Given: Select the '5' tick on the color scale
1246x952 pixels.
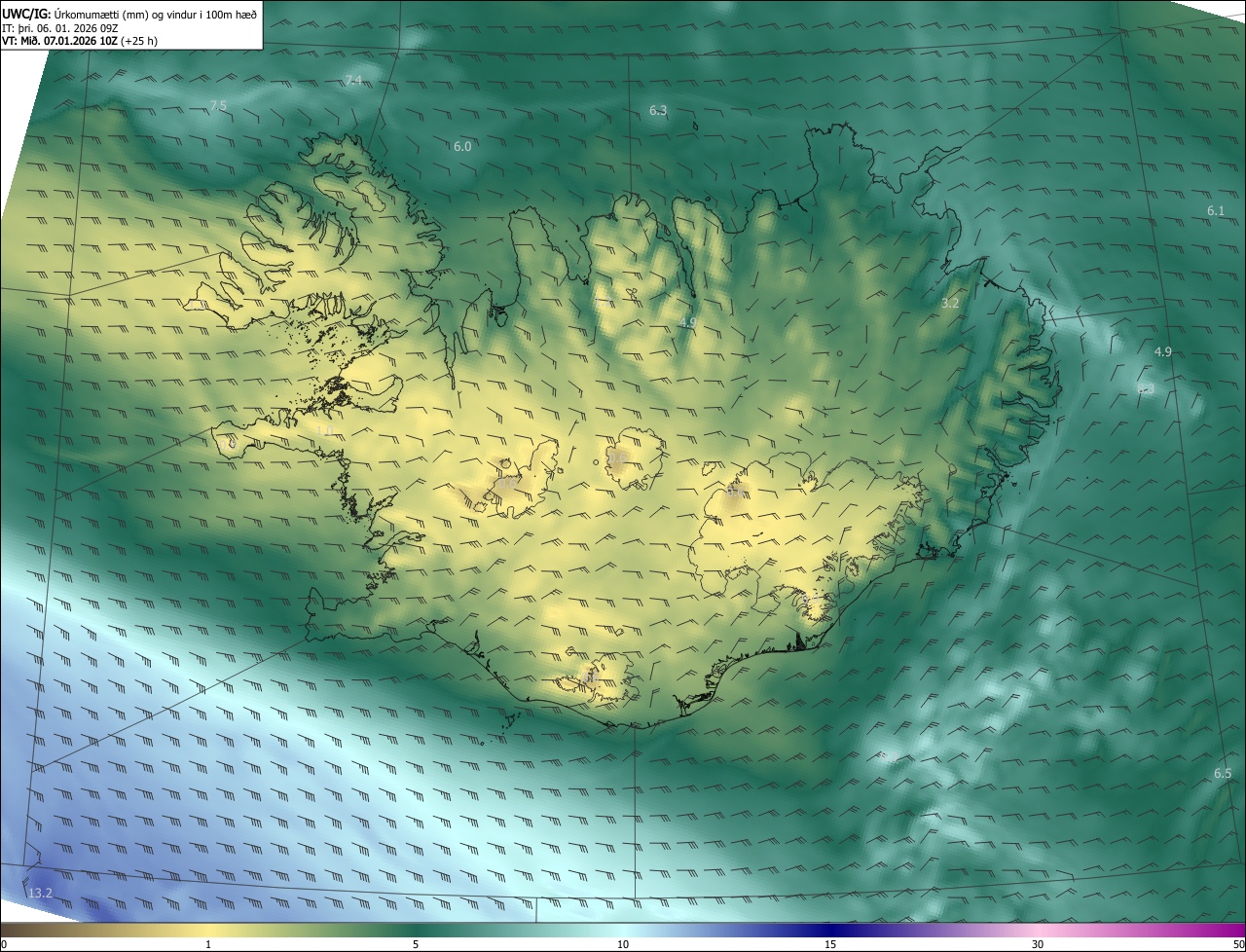Looking at the screenshot, I should pyautogui.click(x=416, y=944).
